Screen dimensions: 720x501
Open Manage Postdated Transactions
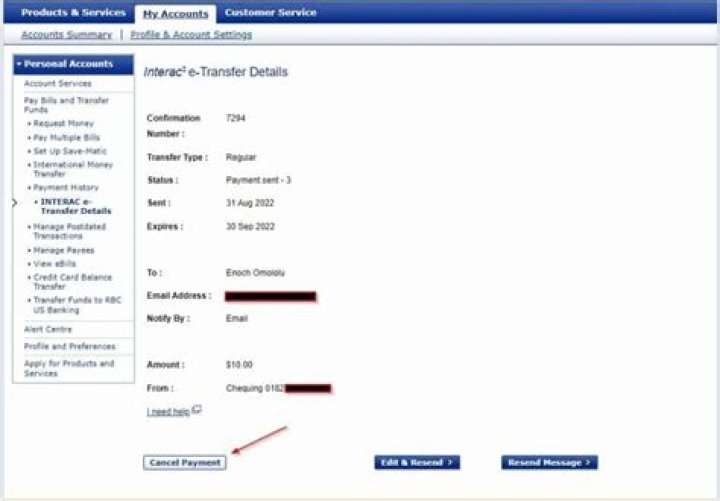[x=70, y=231]
